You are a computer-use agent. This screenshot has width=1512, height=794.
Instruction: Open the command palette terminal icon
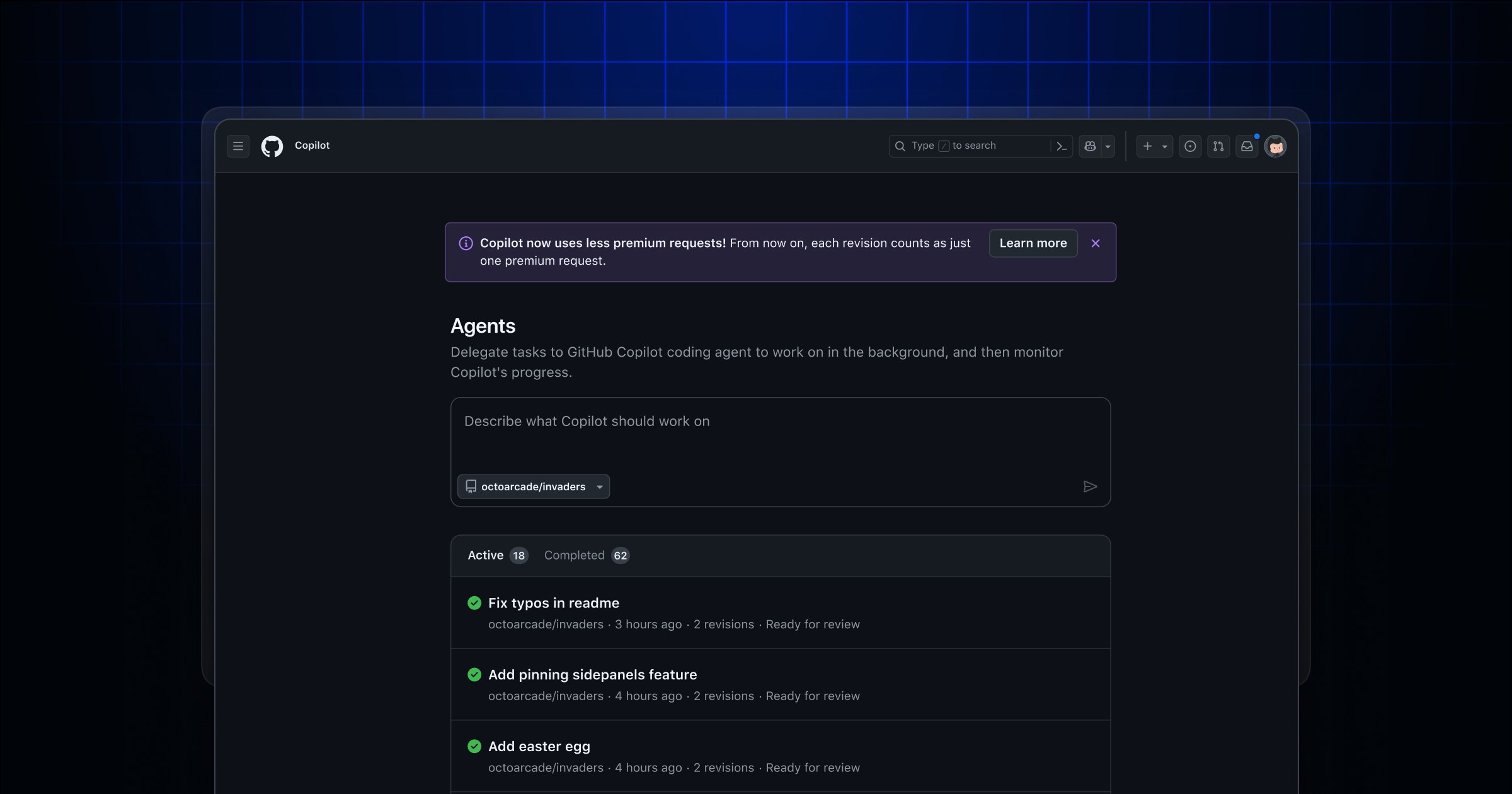[1061, 146]
